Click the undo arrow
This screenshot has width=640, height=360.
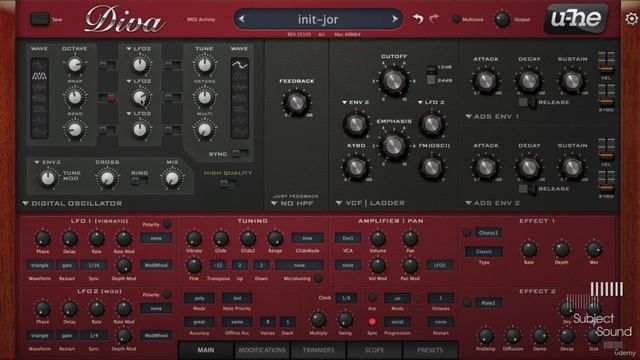pyautogui.click(x=418, y=19)
